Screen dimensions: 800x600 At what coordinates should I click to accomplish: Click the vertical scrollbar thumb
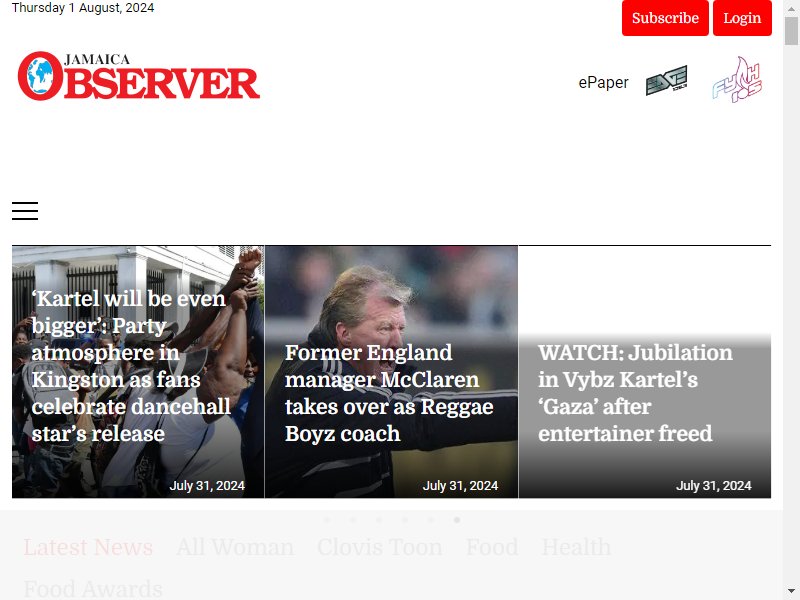(x=791, y=31)
